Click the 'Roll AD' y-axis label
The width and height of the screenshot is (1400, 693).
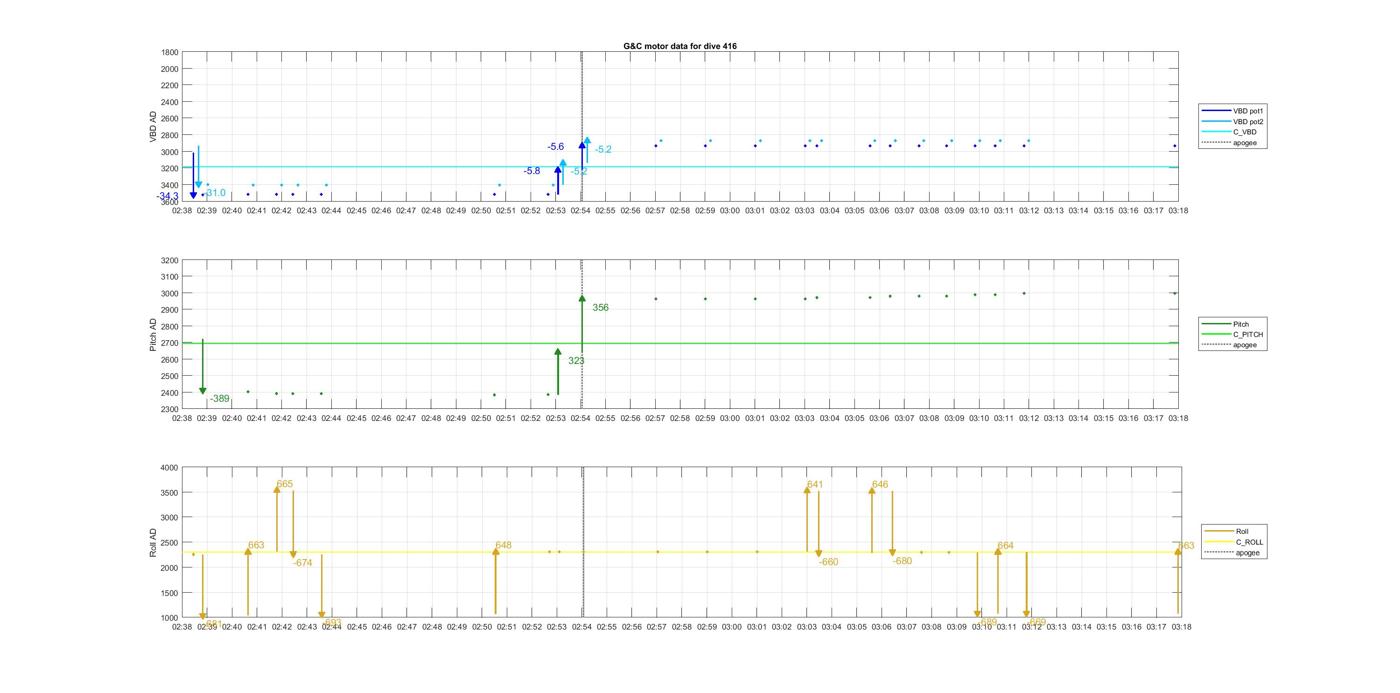point(153,543)
